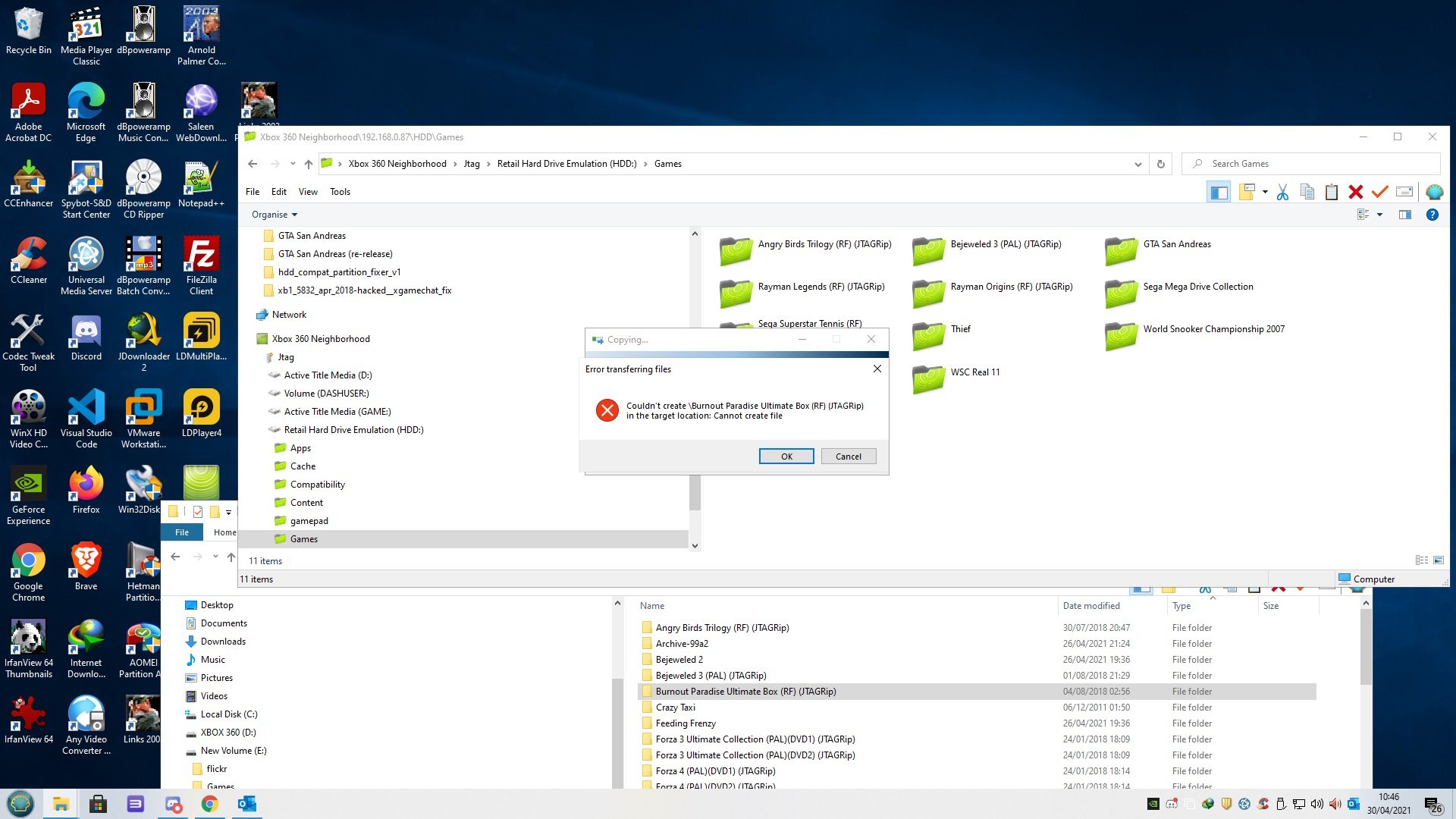The width and height of the screenshot is (1456, 819).
Task: Open the View menu
Action: point(308,192)
